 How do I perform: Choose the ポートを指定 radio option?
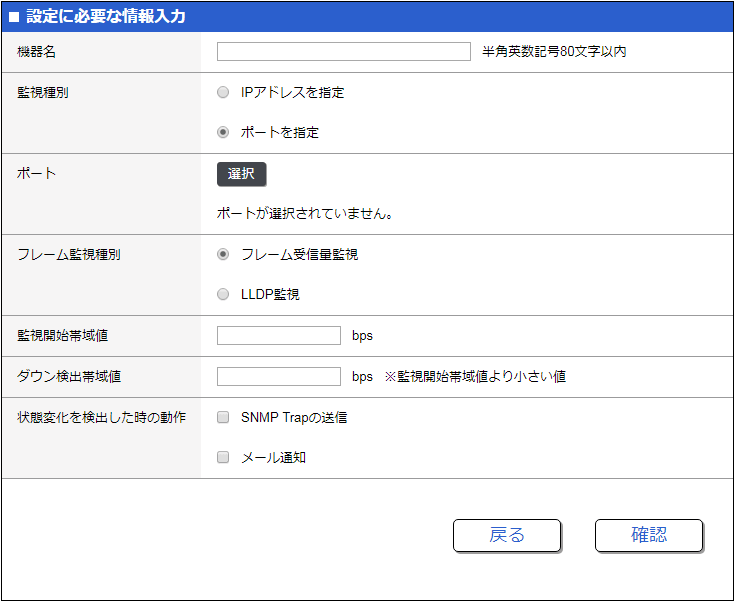pyautogui.click(x=223, y=132)
